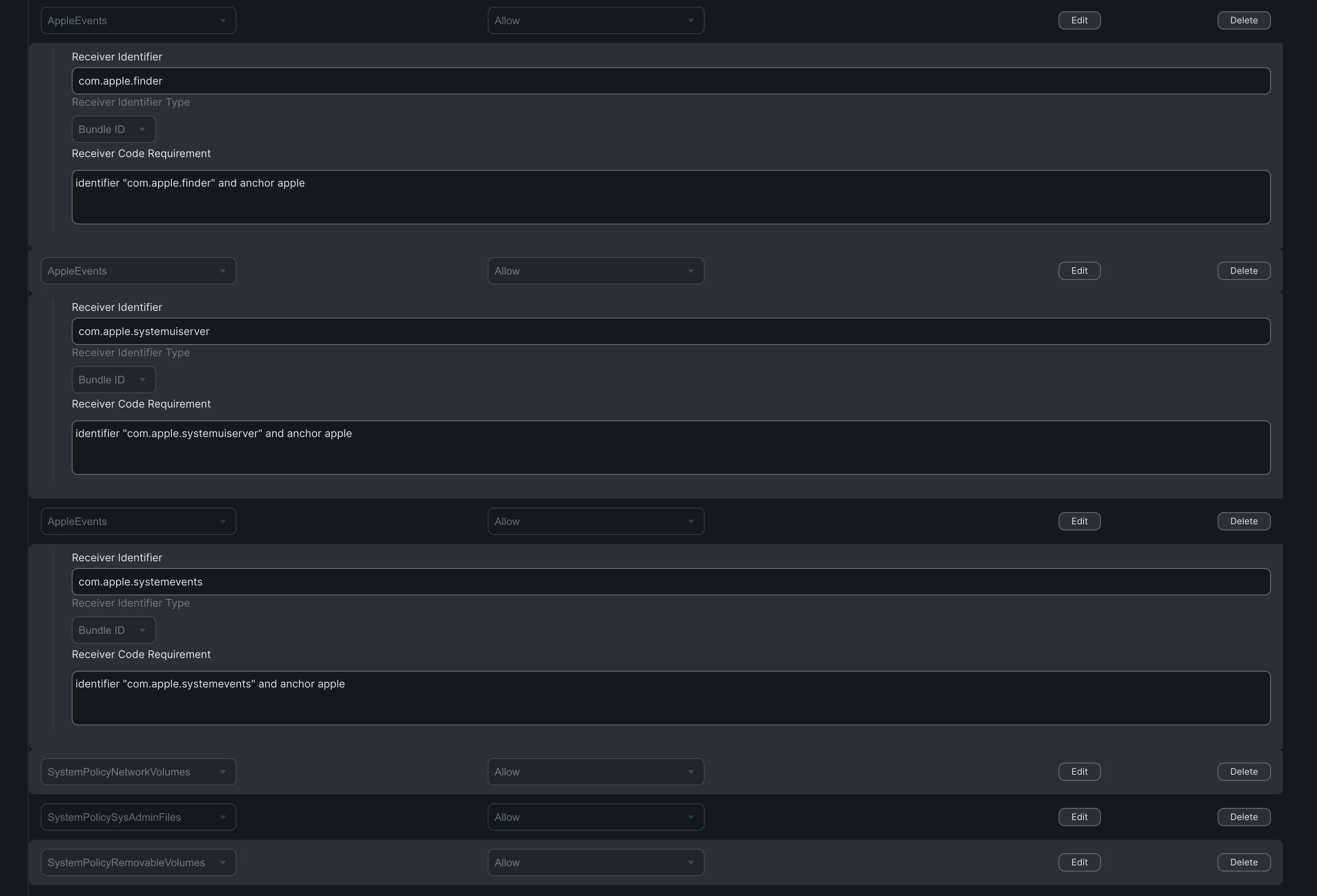Delete the SystemPolicySysAdminFiles rule
1317x896 pixels.
1244,817
